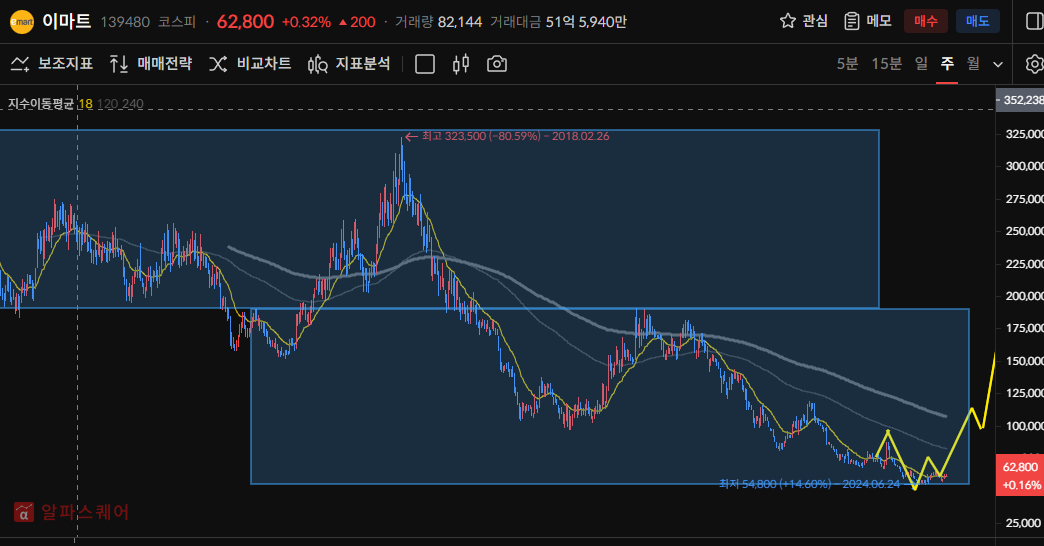Take chart snapshot with camera icon
Screen dimensions: 1044x546
[x=497, y=64]
